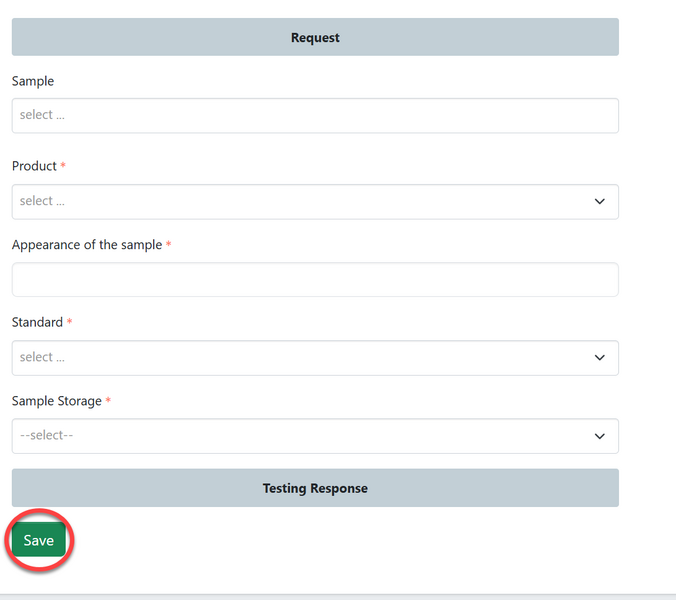Click the Request section header bar
This screenshot has width=676, height=600.
pos(315,37)
